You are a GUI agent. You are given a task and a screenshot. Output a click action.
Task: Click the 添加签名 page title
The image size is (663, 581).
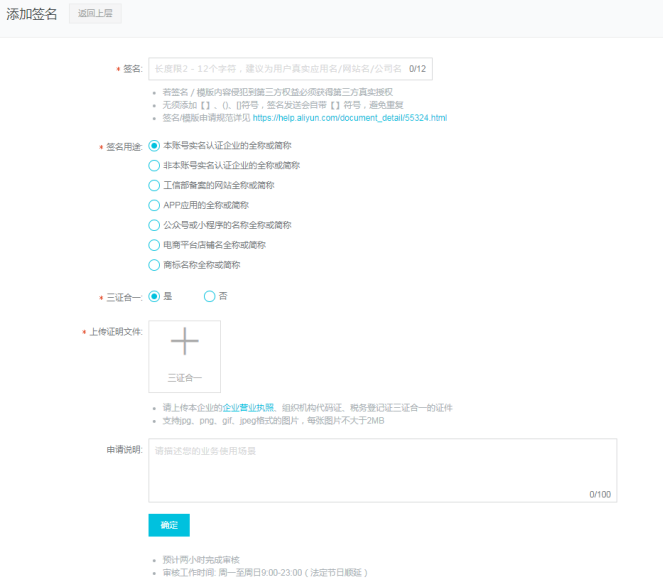(32, 14)
